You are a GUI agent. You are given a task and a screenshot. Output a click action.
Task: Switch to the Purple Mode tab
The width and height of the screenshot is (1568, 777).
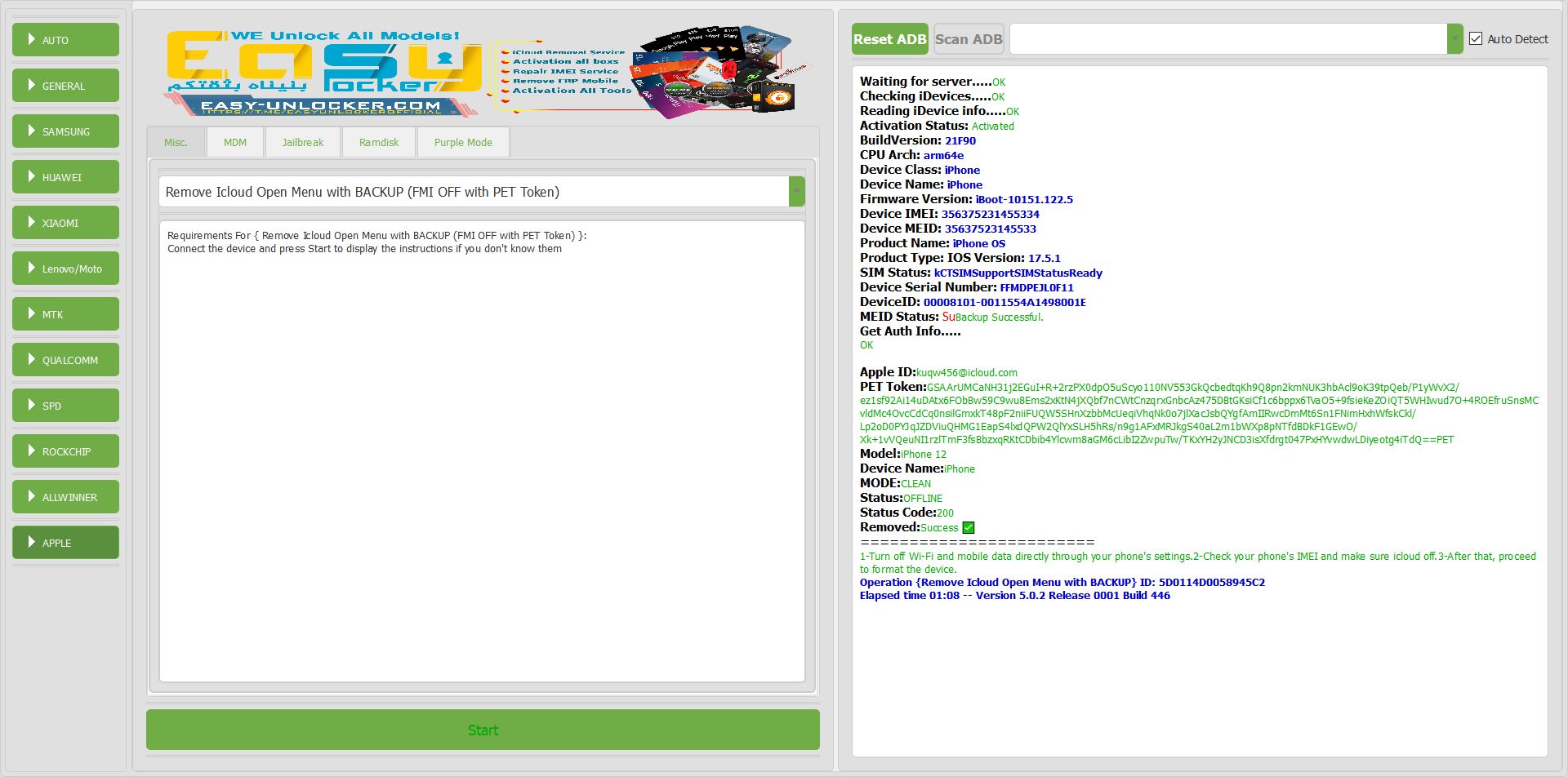(x=463, y=142)
